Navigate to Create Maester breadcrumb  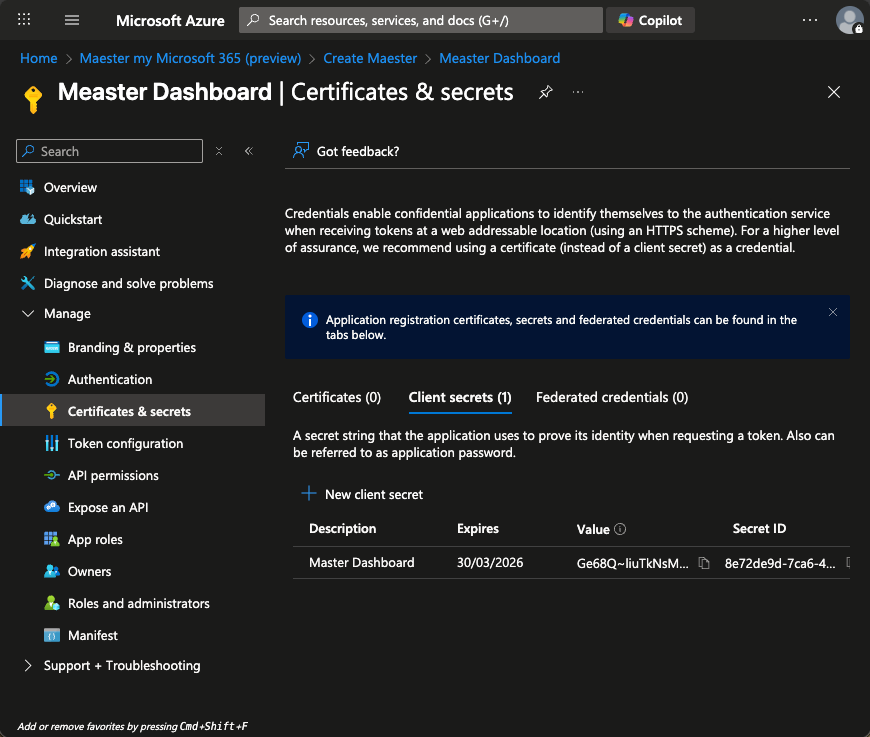(x=370, y=58)
